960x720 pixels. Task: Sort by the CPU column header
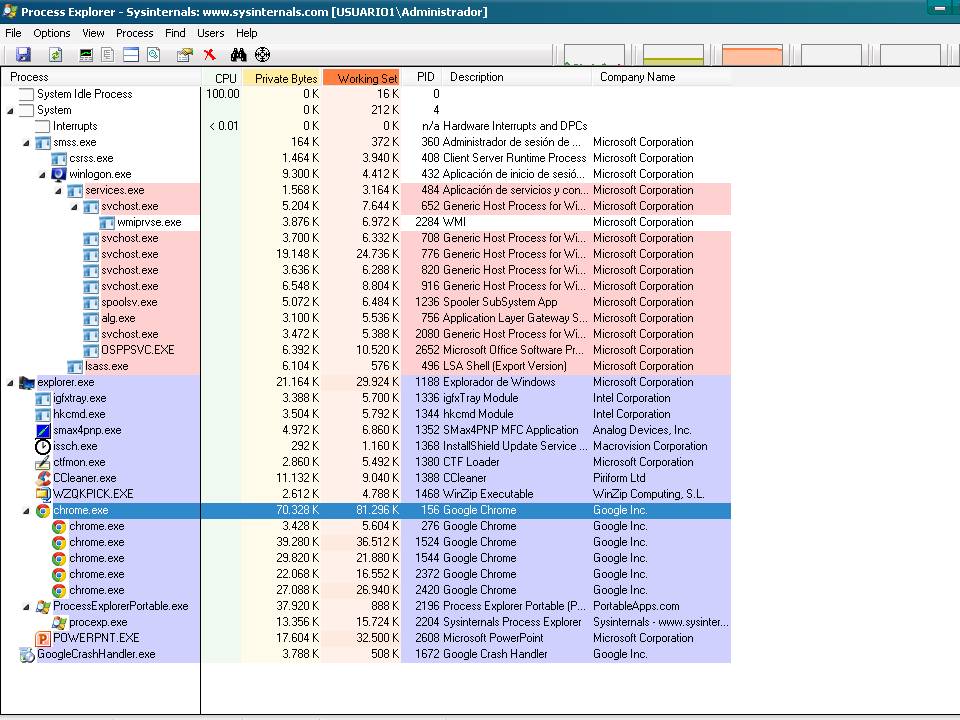coord(222,78)
